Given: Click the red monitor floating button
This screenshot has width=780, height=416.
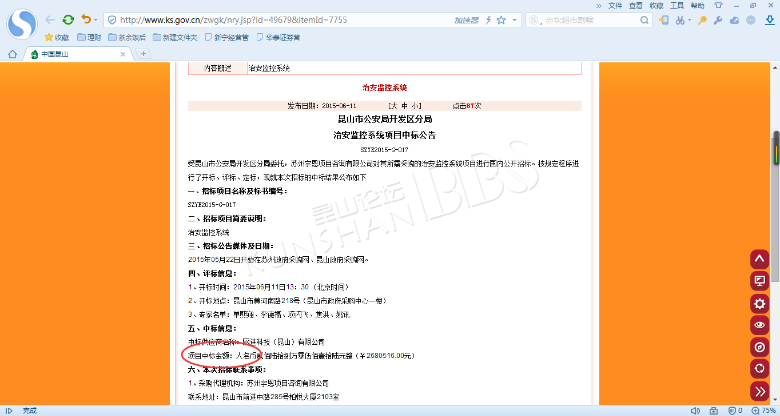Looking at the screenshot, I should (760, 281).
